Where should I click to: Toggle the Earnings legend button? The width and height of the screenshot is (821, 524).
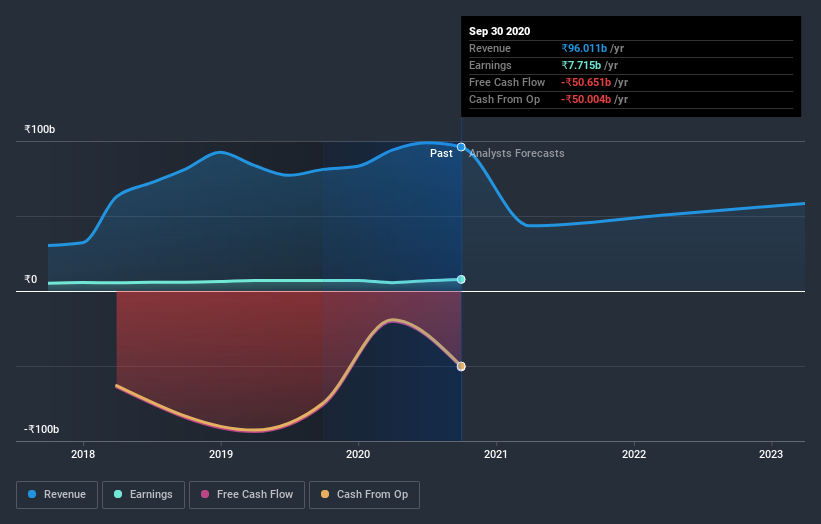pyautogui.click(x=143, y=495)
